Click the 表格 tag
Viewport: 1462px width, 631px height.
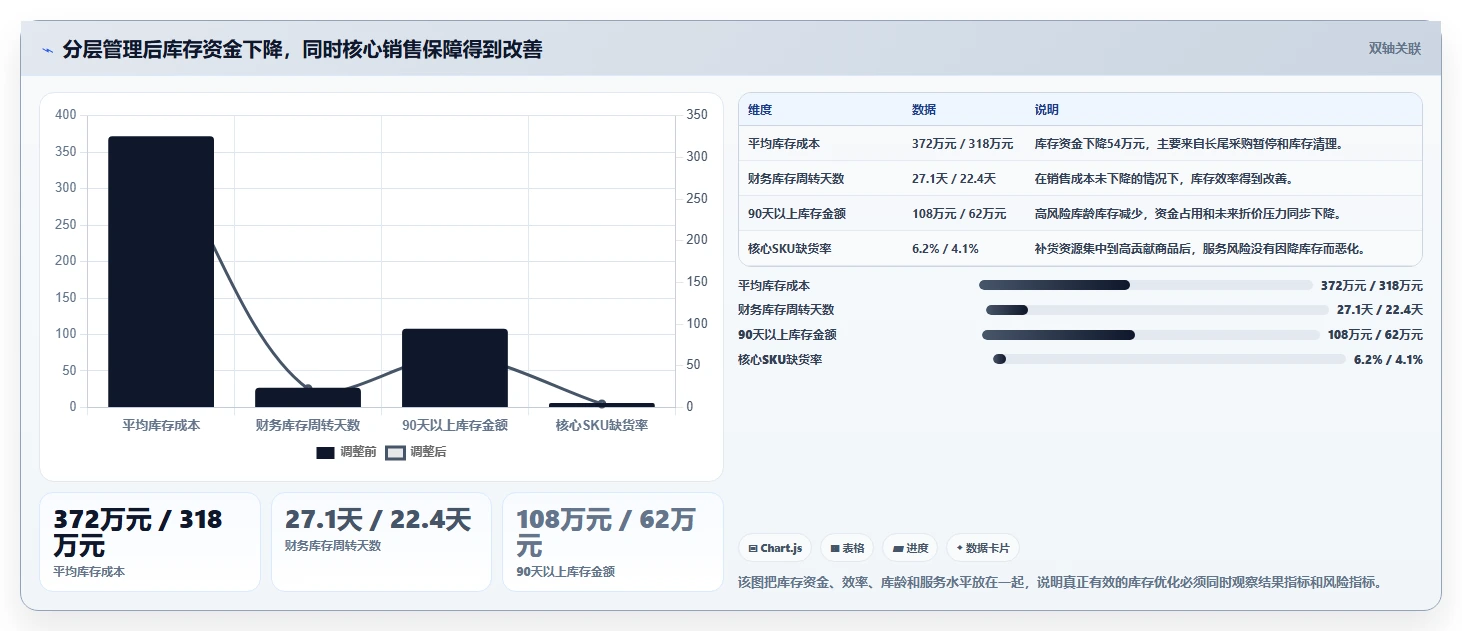(x=847, y=548)
